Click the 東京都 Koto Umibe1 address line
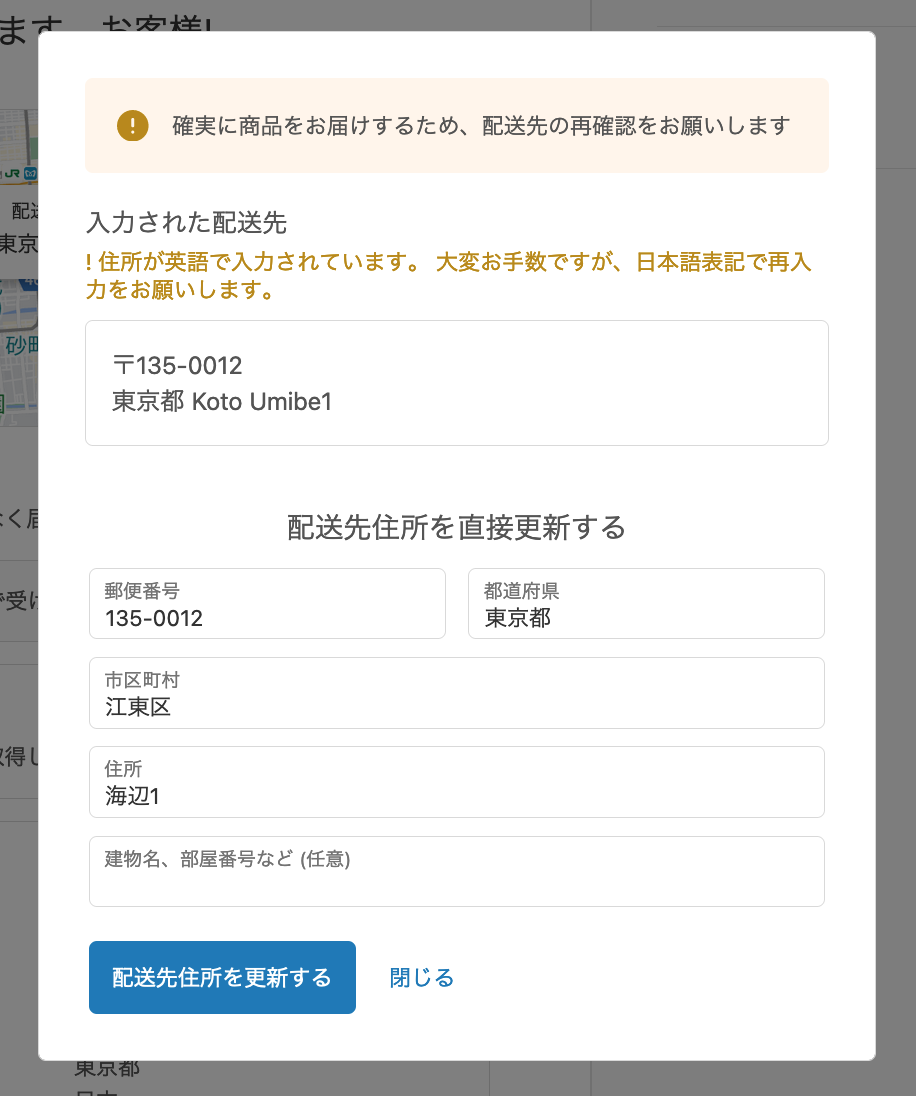The image size is (916, 1096). [x=222, y=402]
